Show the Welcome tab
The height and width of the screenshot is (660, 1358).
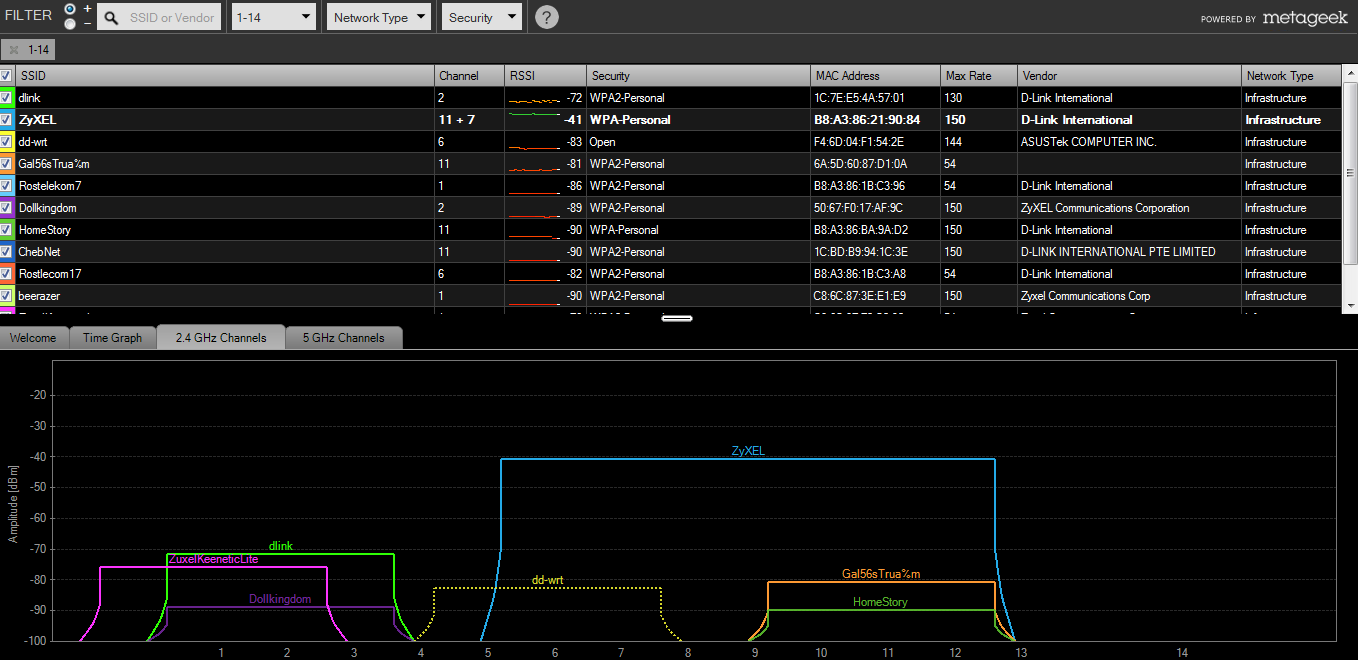click(33, 338)
